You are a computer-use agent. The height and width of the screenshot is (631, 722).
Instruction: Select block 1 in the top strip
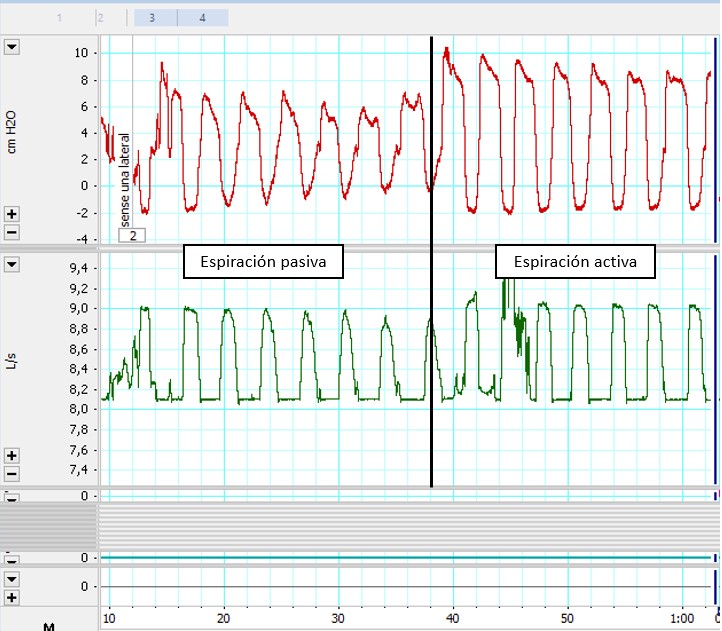[60, 18]
